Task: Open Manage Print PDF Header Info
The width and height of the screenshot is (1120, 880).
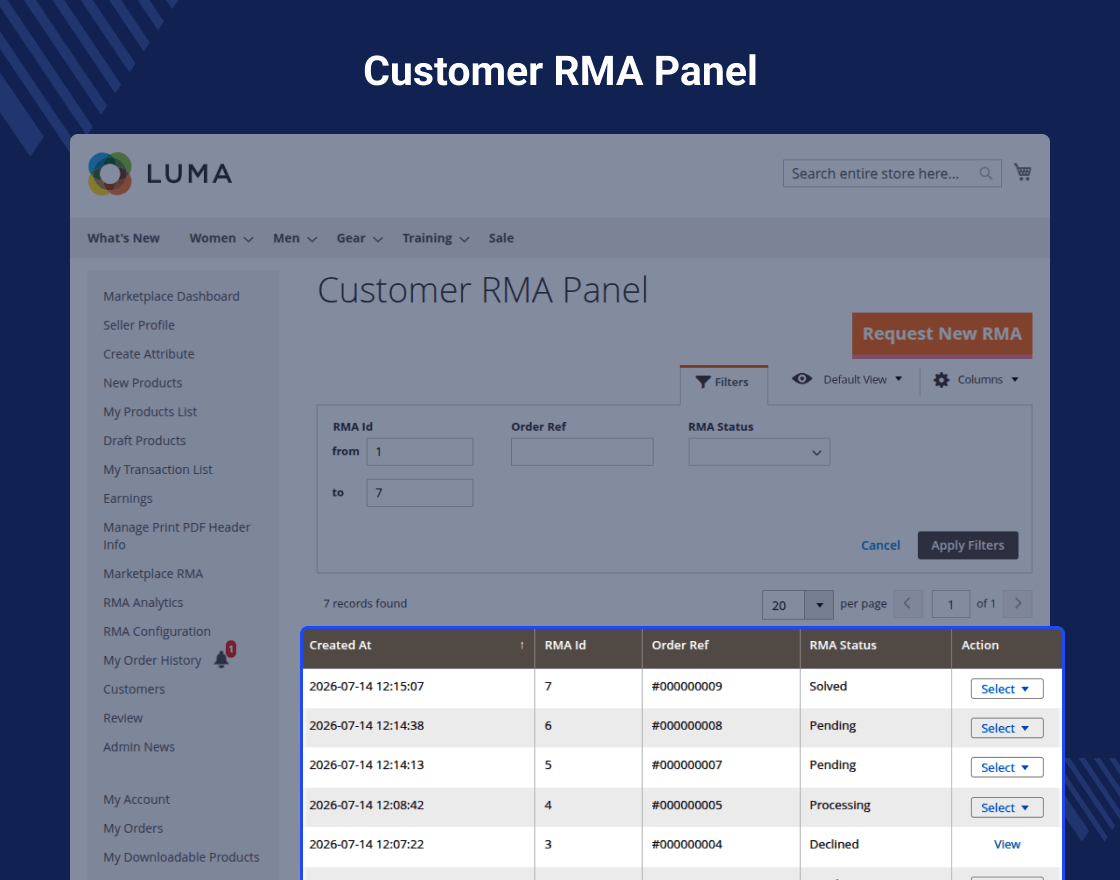Action: [x=176, y=536]
